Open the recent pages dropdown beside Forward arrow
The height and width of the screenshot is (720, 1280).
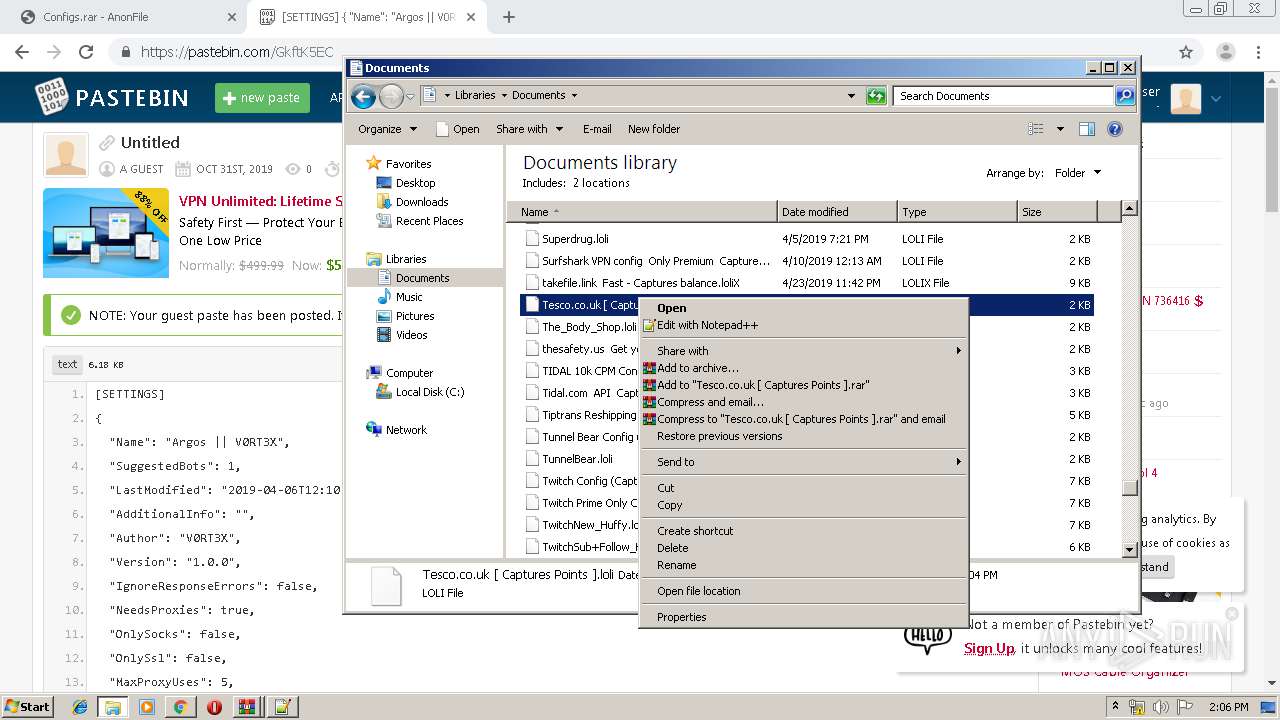(x=410, y=97)
